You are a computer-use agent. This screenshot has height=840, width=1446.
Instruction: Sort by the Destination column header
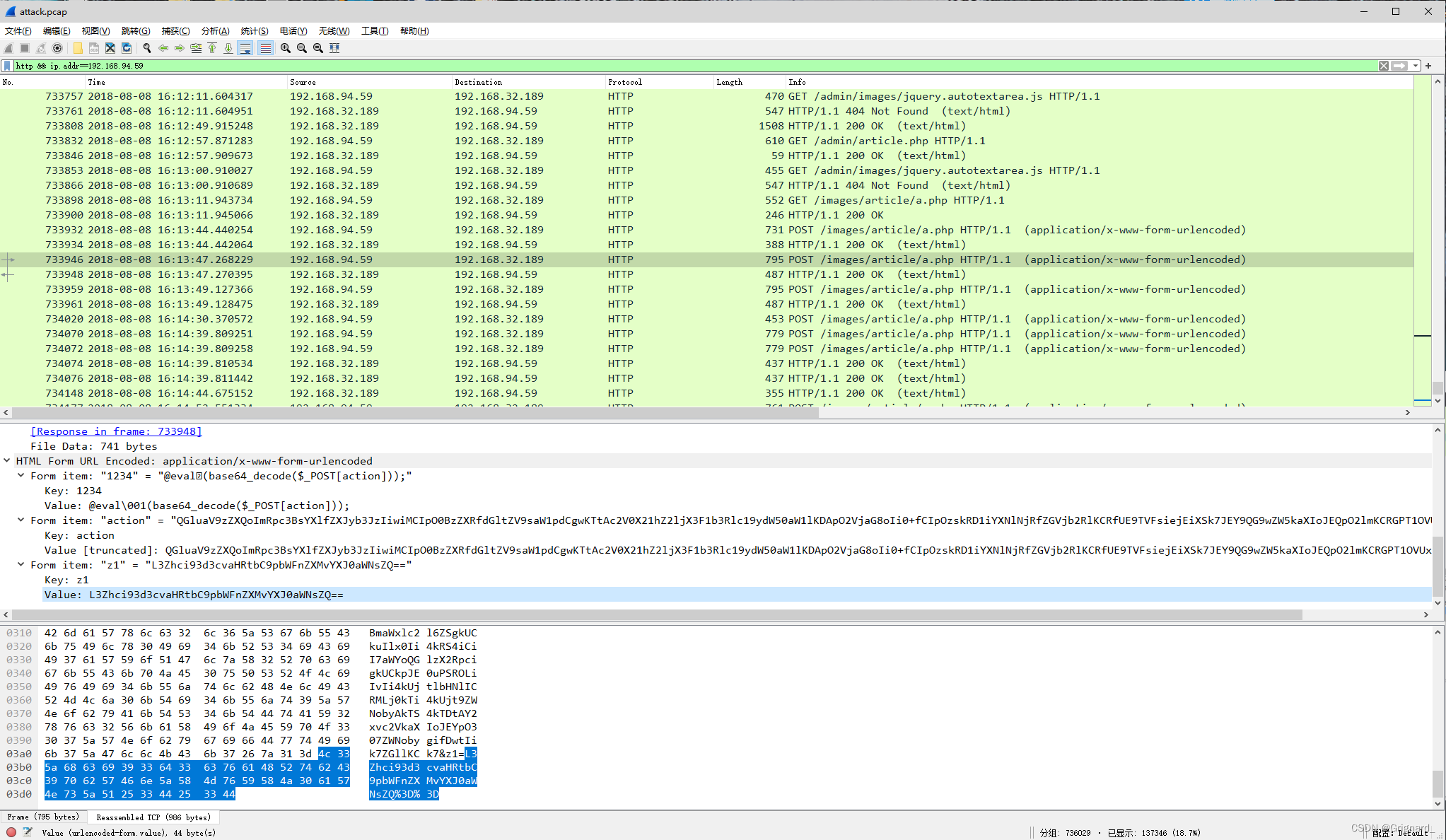[528, 82]
